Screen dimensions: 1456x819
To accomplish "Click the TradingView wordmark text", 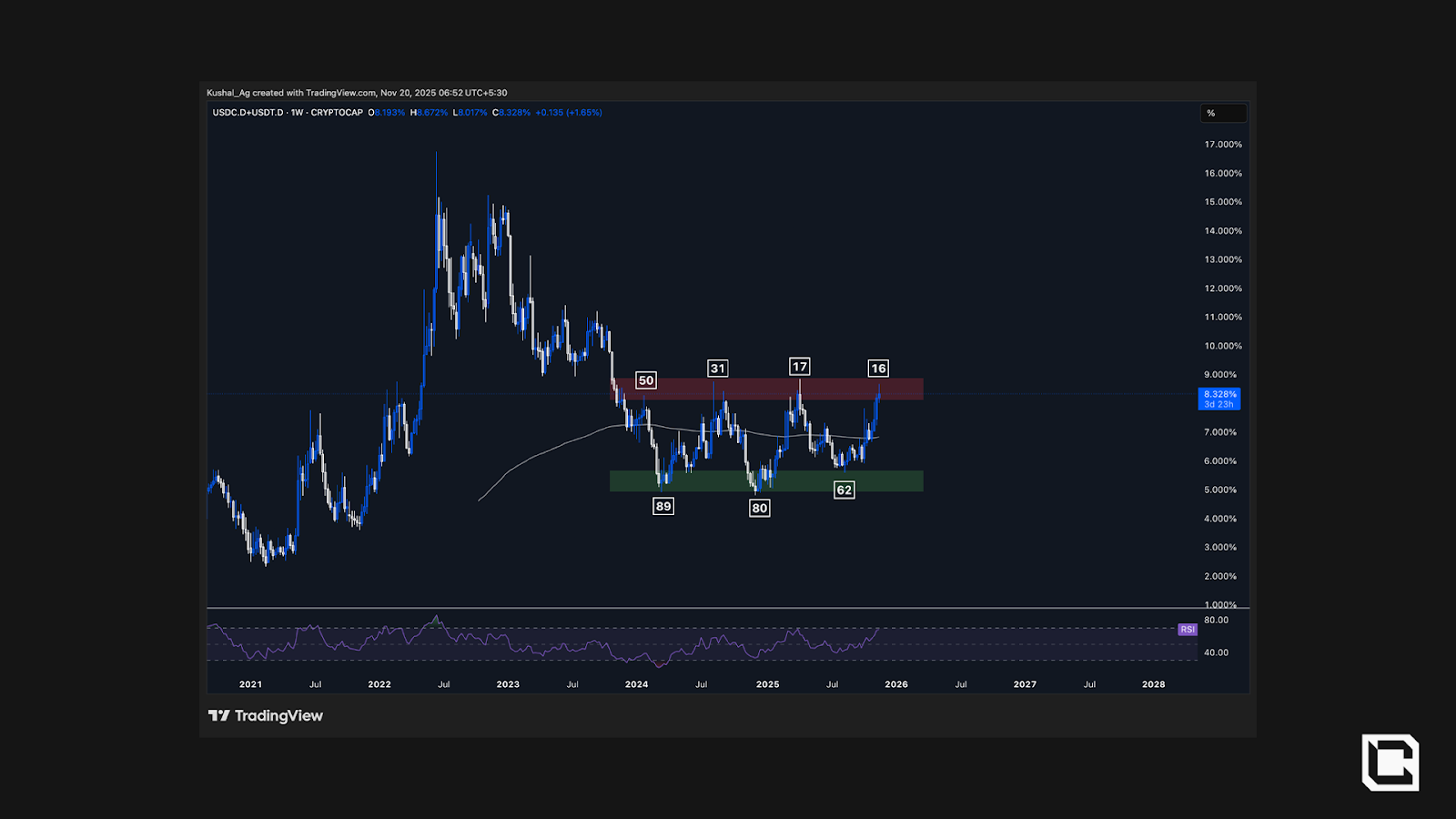I will tap(278, 716).
